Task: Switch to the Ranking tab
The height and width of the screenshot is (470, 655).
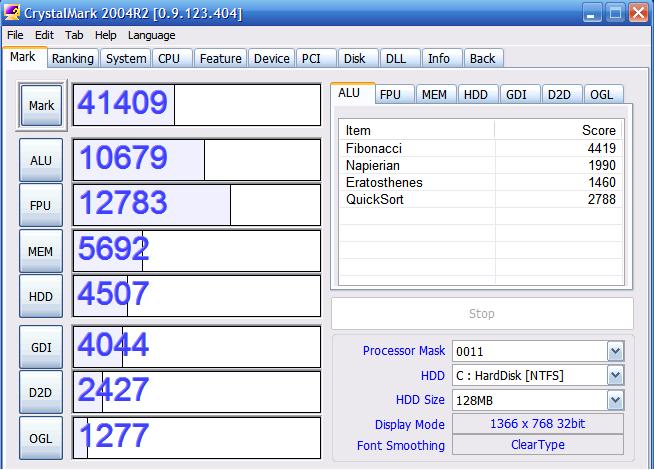Action: tap(73, 58)
